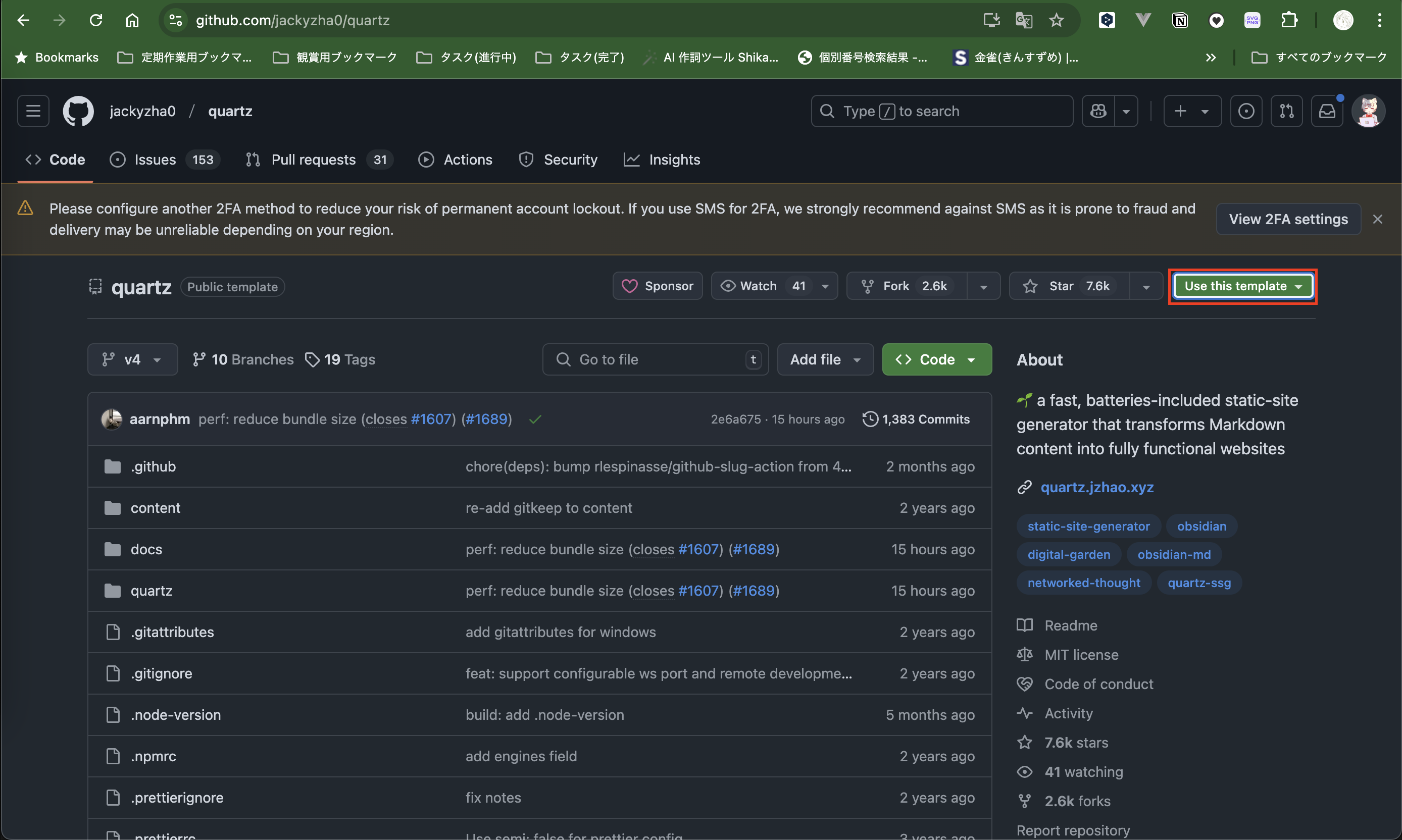
Task: Open the GitHub hamburger navigation menu
Action: click(33, 111)
